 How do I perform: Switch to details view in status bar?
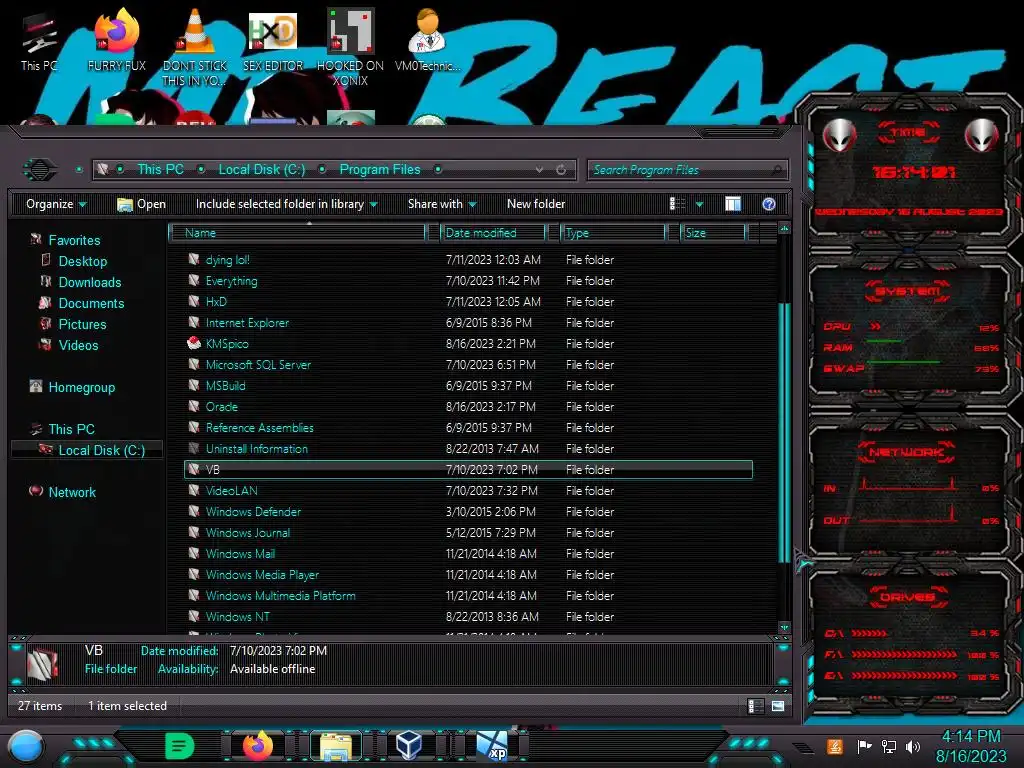coord(755,706)
